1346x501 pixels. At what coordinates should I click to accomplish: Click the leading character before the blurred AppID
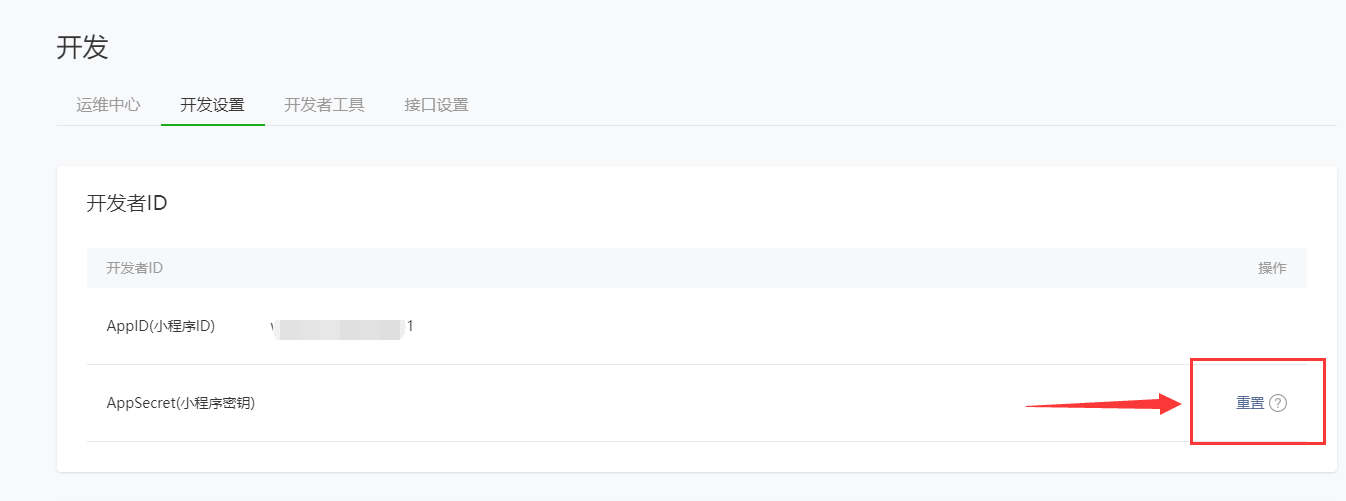coord(274,326)
